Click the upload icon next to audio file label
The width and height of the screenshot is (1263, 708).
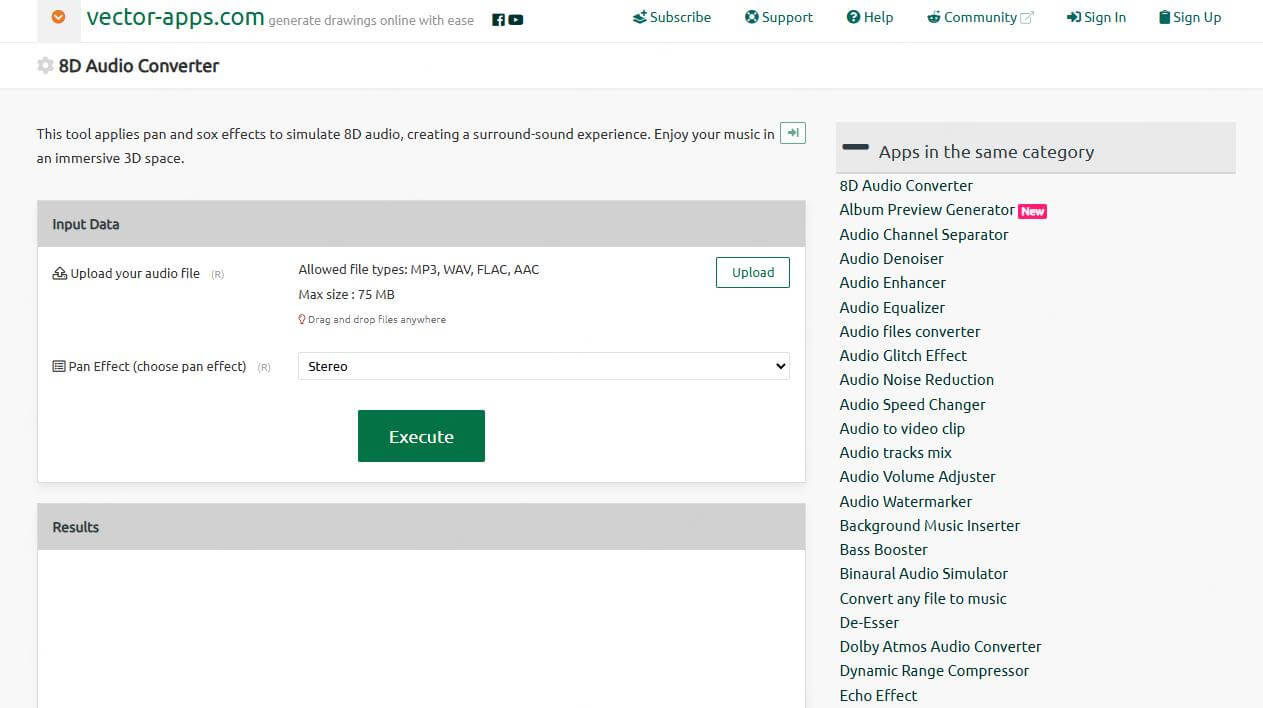coord(59,273)
